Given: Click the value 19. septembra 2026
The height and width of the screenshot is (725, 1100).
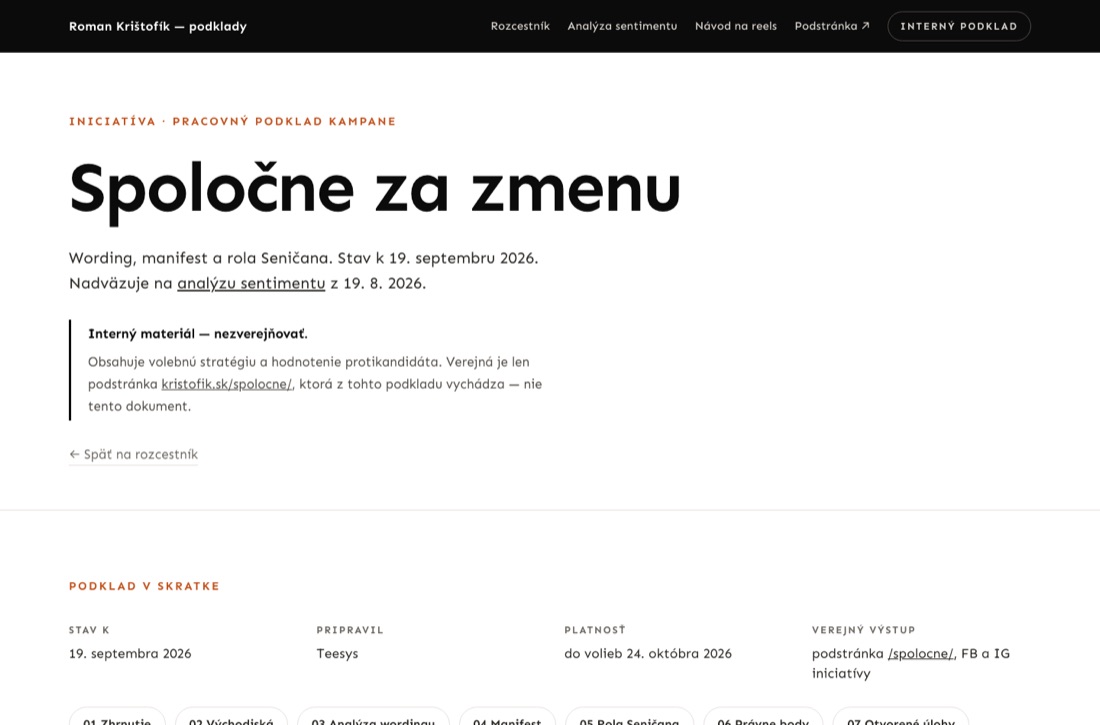Looking at the screenshot, I should point(130,653).
